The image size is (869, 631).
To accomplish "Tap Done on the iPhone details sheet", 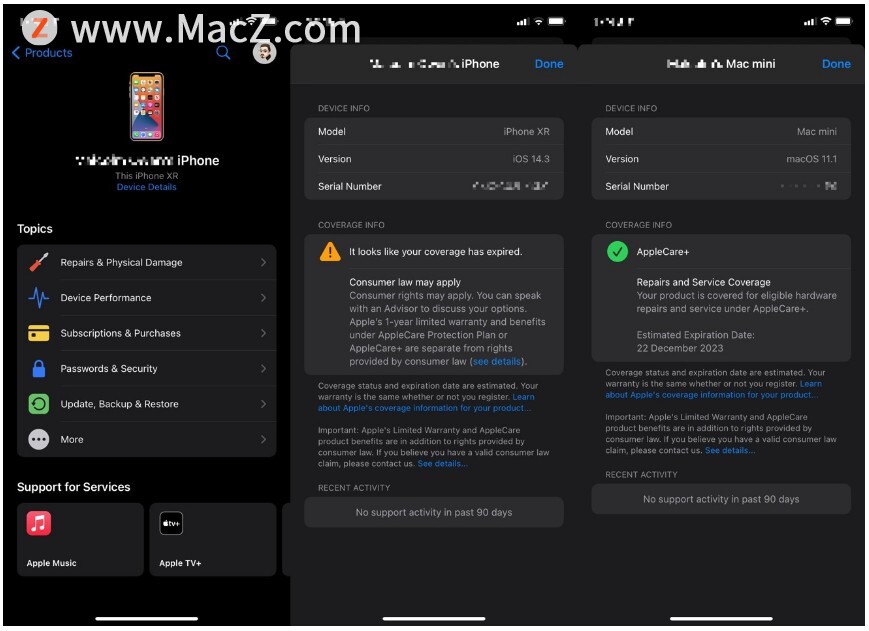I will 549,64.
